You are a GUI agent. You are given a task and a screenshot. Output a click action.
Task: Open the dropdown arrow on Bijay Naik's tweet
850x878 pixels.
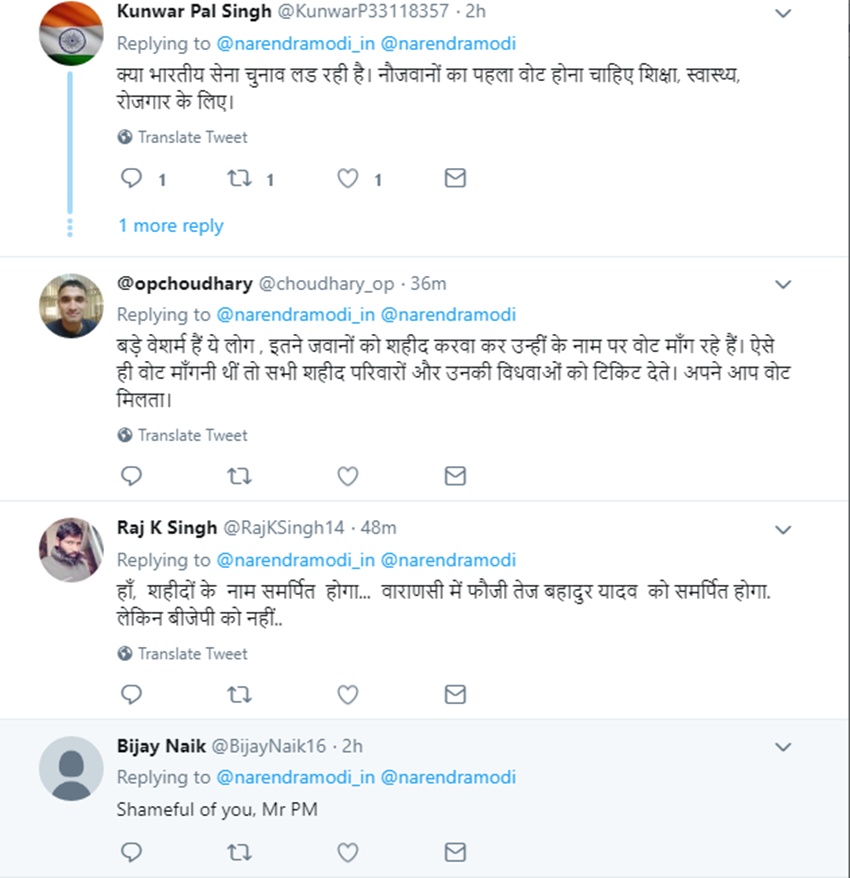click(x=783, y=747)
